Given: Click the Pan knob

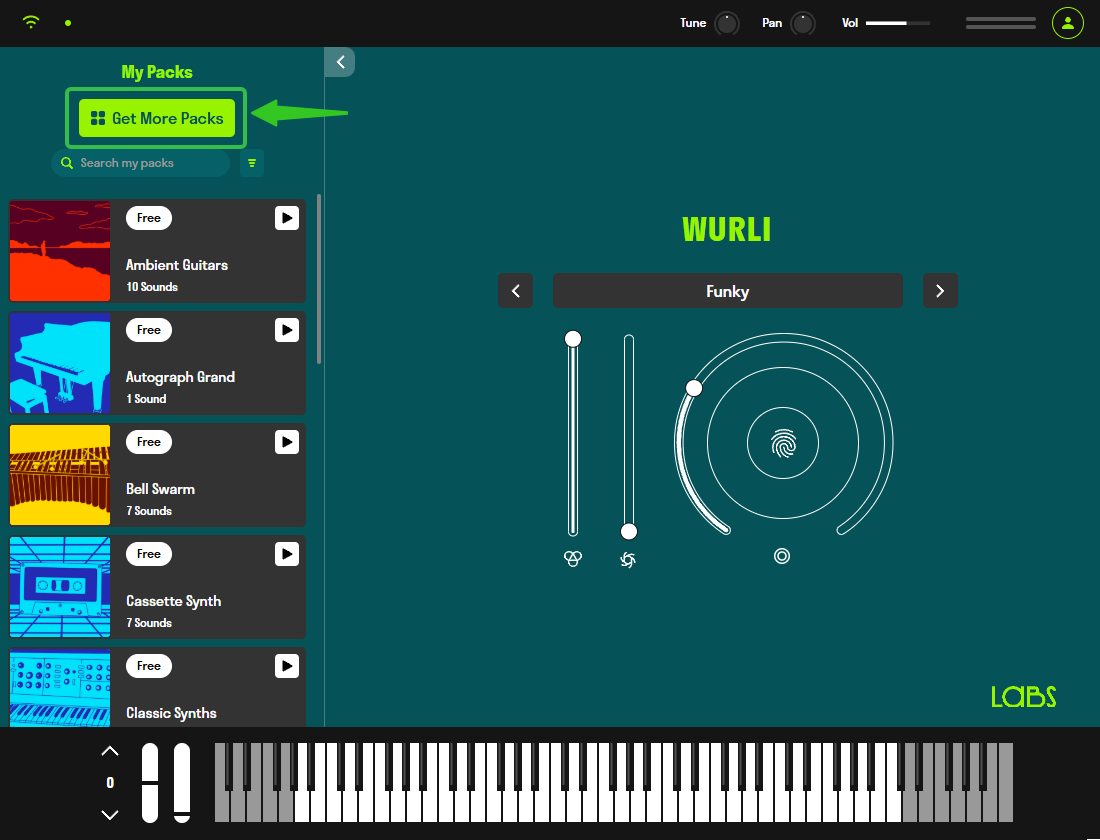Looking at the screenshot, I should coord(803,23).
